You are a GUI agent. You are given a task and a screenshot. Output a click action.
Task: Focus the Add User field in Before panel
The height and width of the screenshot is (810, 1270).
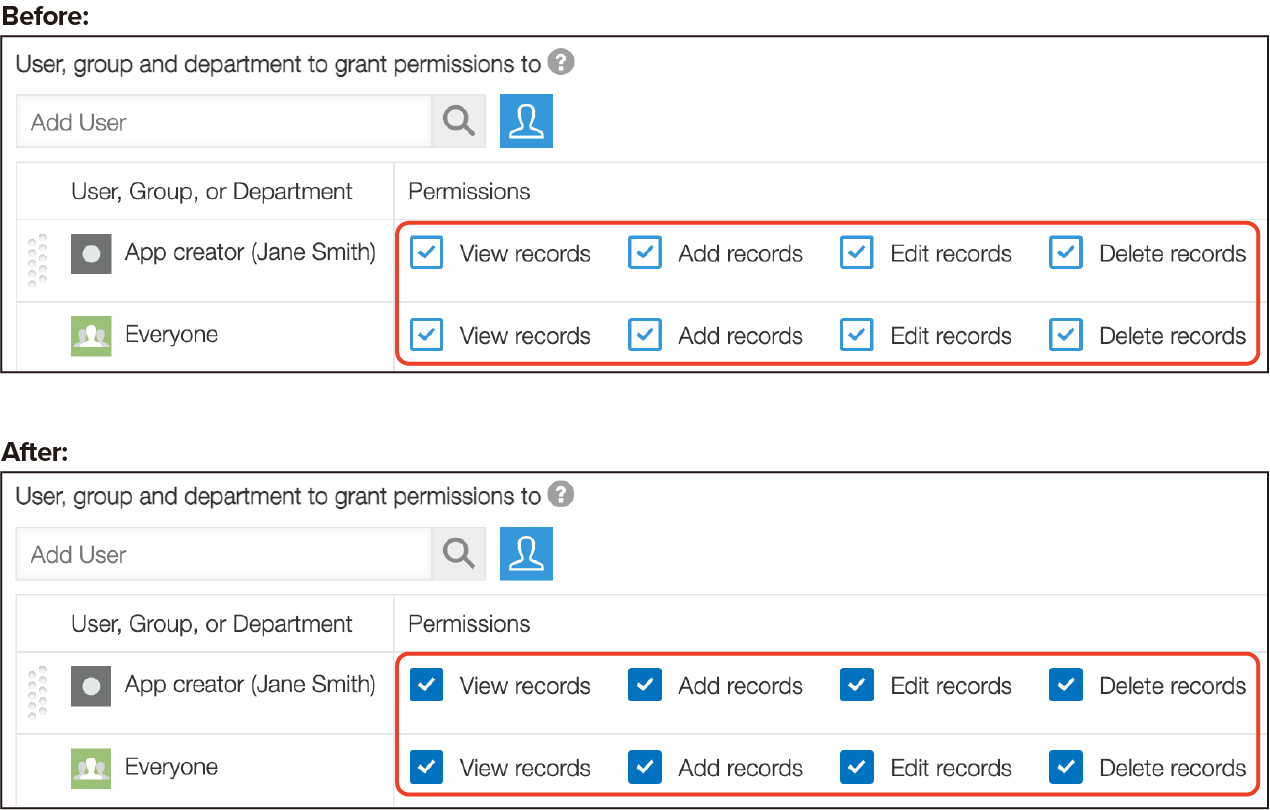[x=223, y=122]
